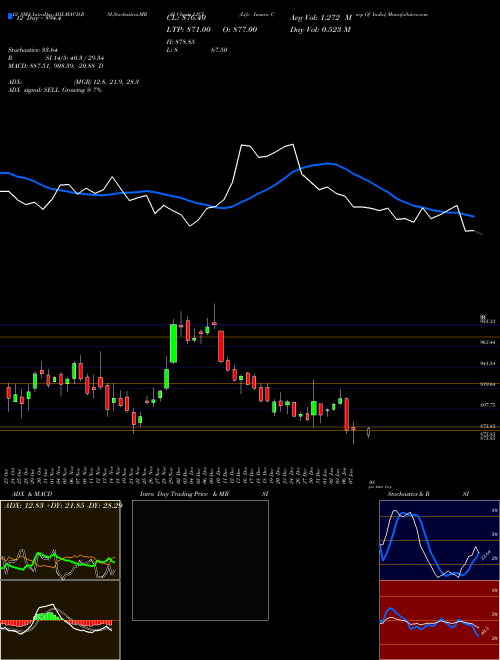Click the 'Day Vol: 0.523 M' text

[320, 29]
